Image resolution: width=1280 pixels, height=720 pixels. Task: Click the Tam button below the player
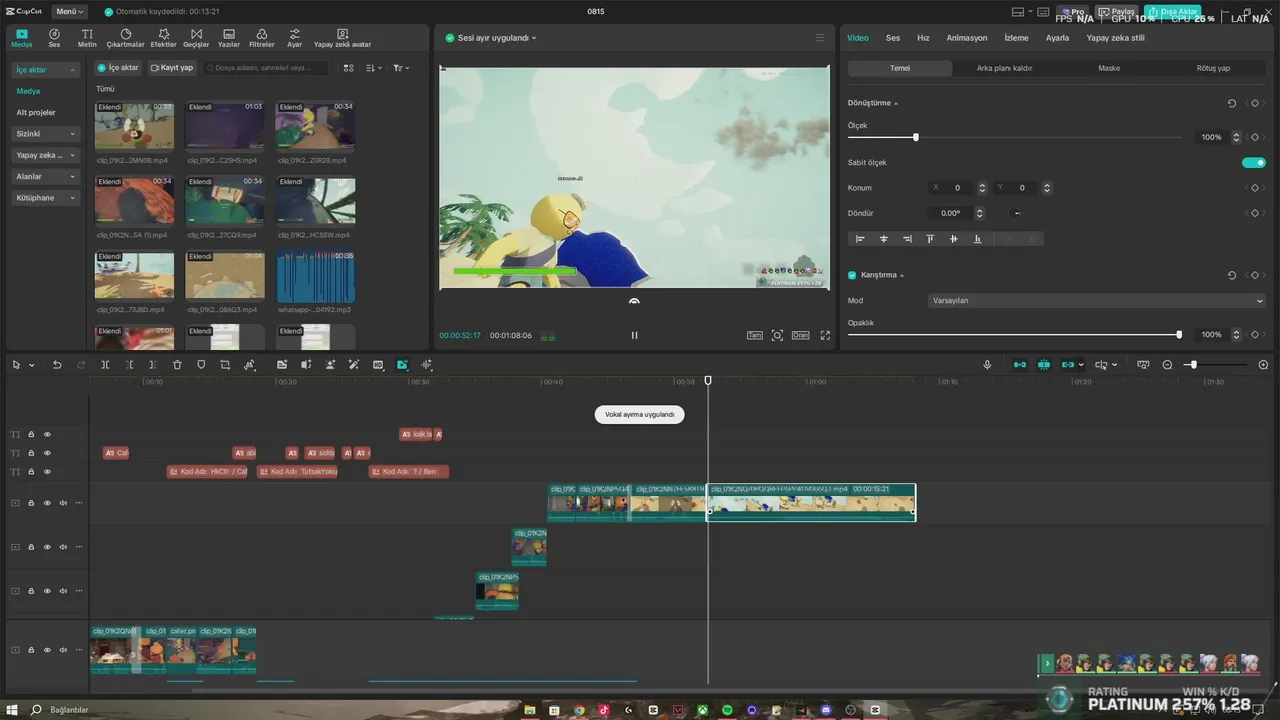coord(755,335)
